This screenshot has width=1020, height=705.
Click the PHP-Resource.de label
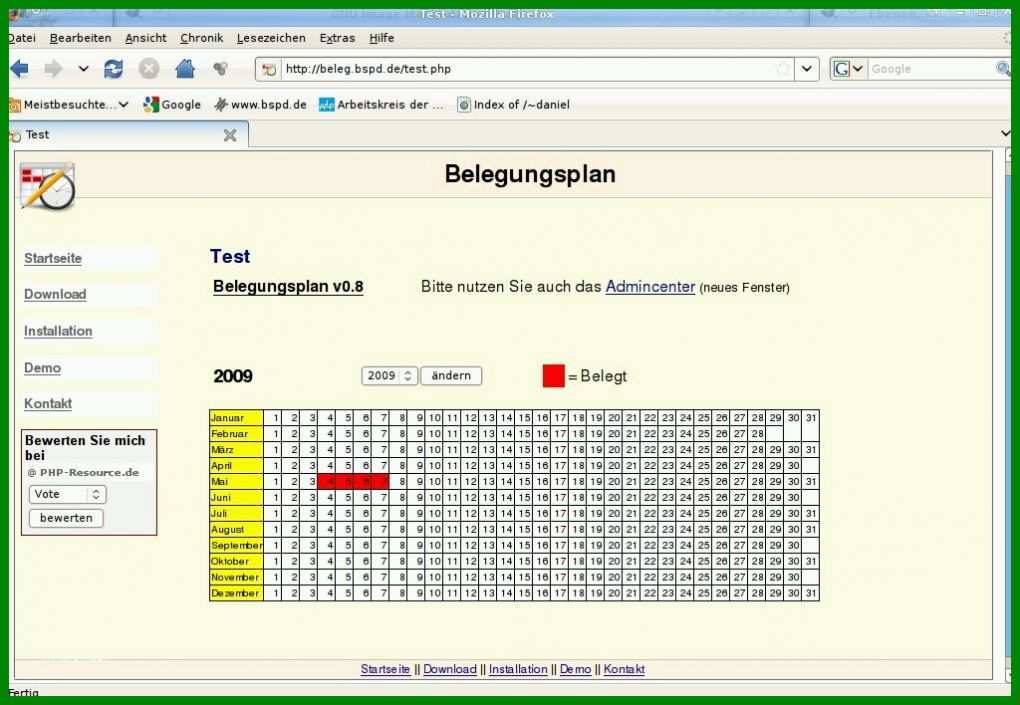click(83, 472)
